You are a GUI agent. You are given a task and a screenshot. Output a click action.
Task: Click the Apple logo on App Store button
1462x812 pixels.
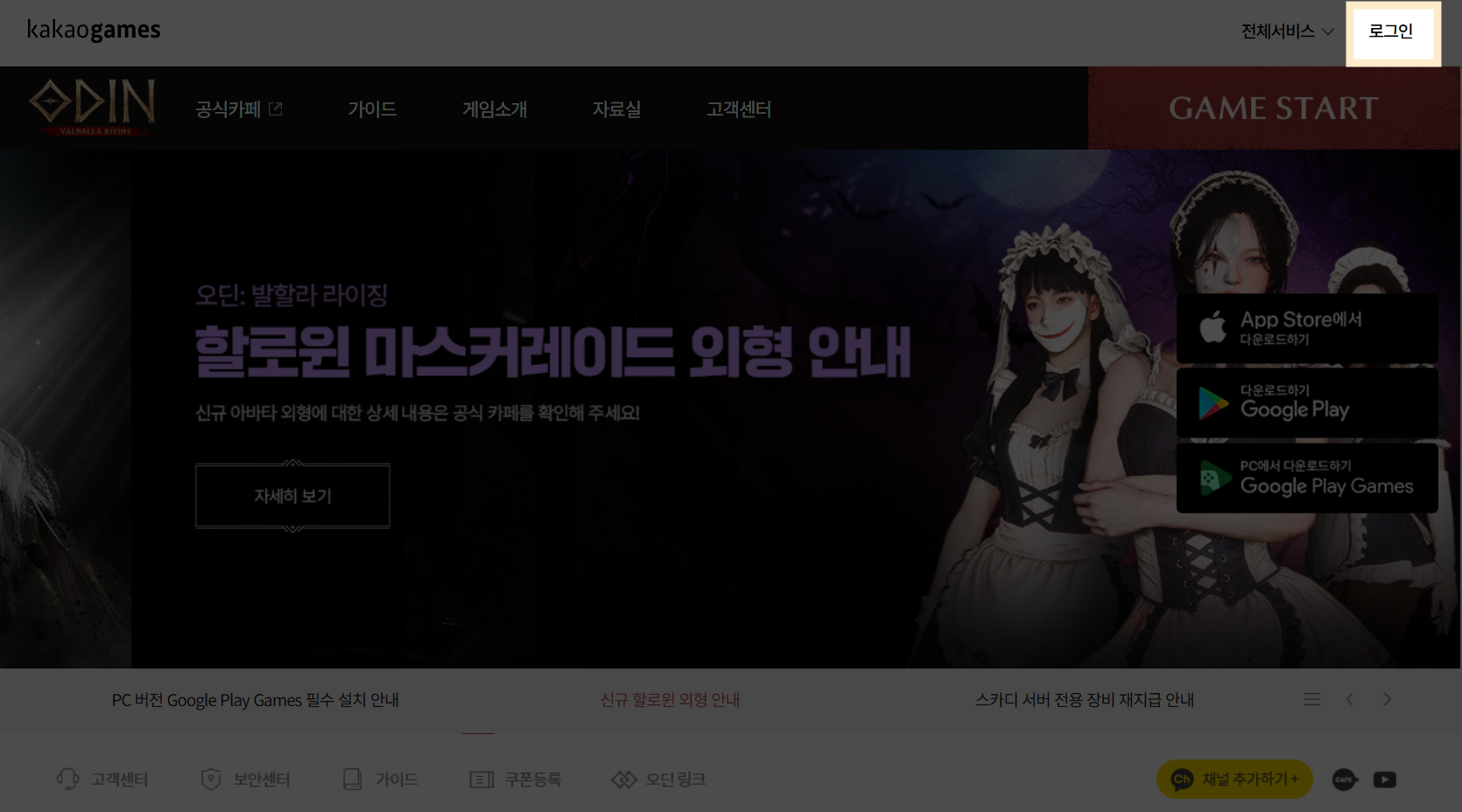[1212, 327]
